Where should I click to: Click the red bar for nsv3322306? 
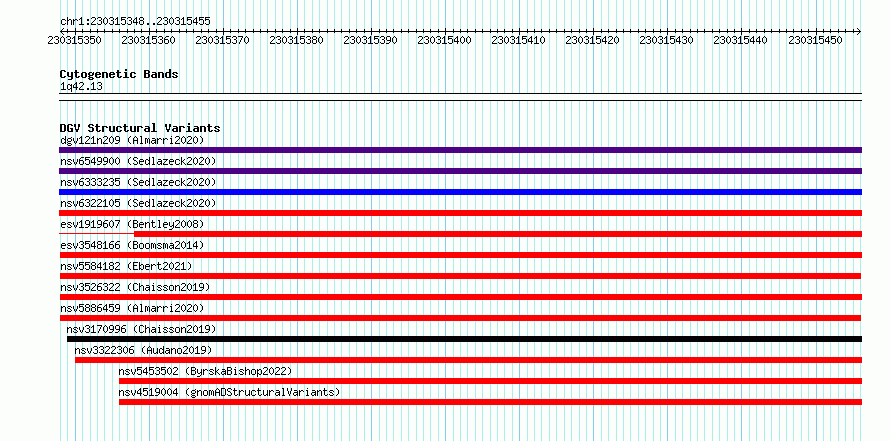468,360
